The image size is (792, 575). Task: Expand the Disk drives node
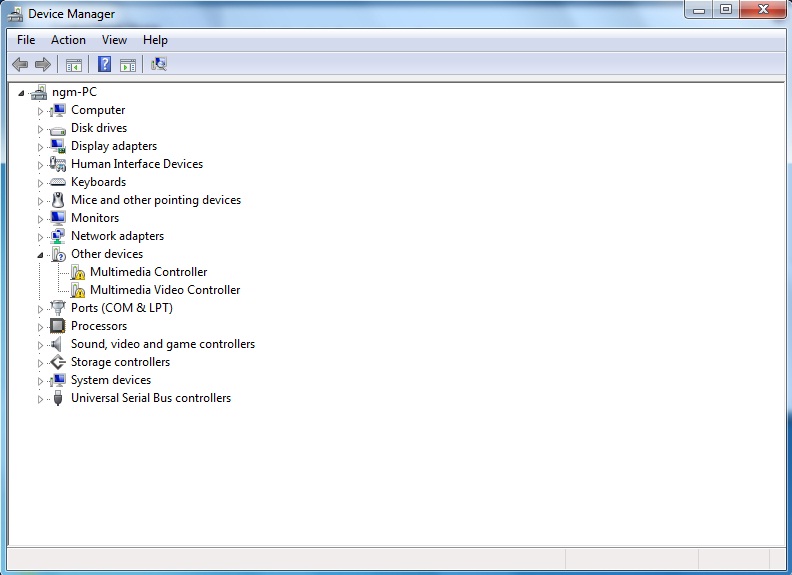[x=40, y=129]
